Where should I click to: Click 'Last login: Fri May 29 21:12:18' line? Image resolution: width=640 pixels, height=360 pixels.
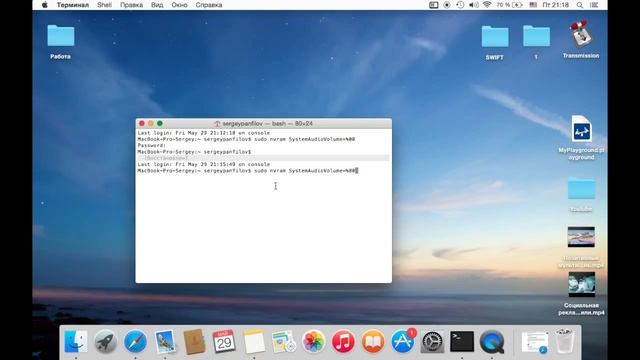[204, 133]
